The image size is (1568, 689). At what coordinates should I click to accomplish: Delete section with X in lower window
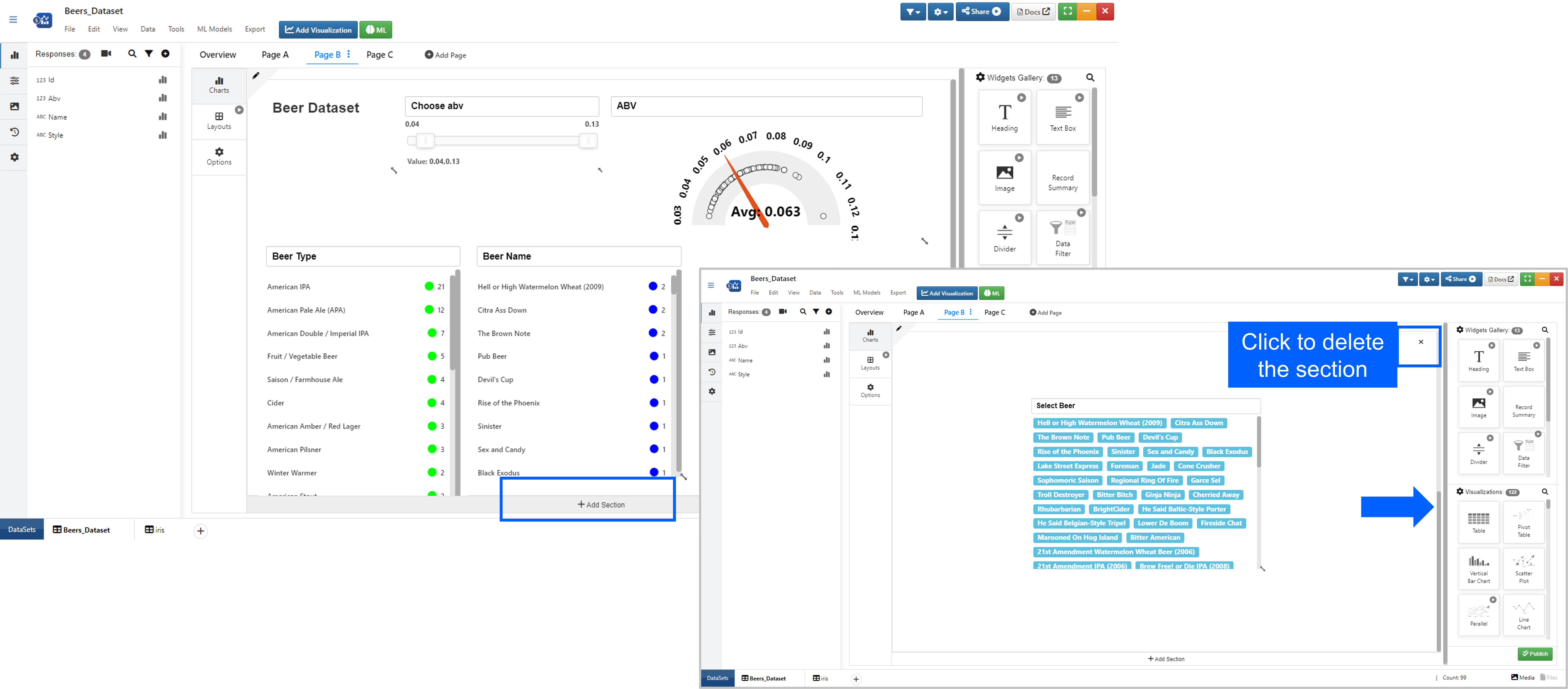(1421, 342)
